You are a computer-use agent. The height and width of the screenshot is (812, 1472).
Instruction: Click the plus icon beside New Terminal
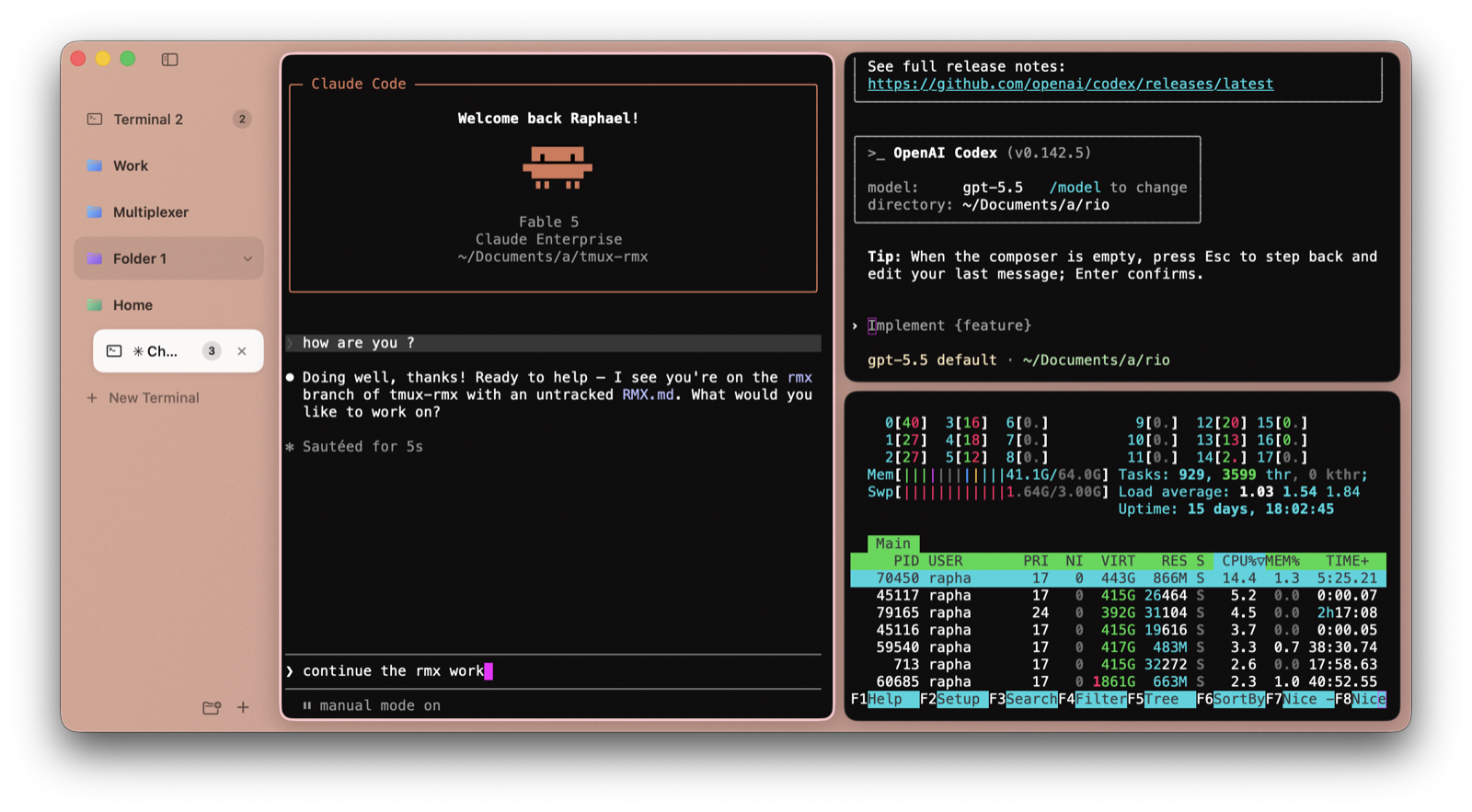pos(92,397)
